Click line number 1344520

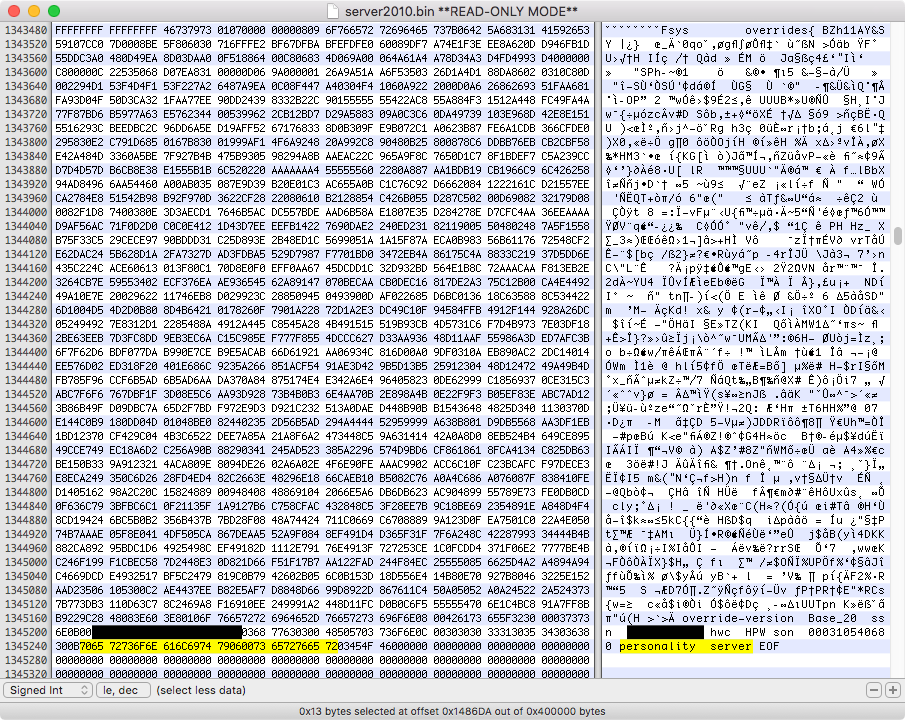pos(26,394)
